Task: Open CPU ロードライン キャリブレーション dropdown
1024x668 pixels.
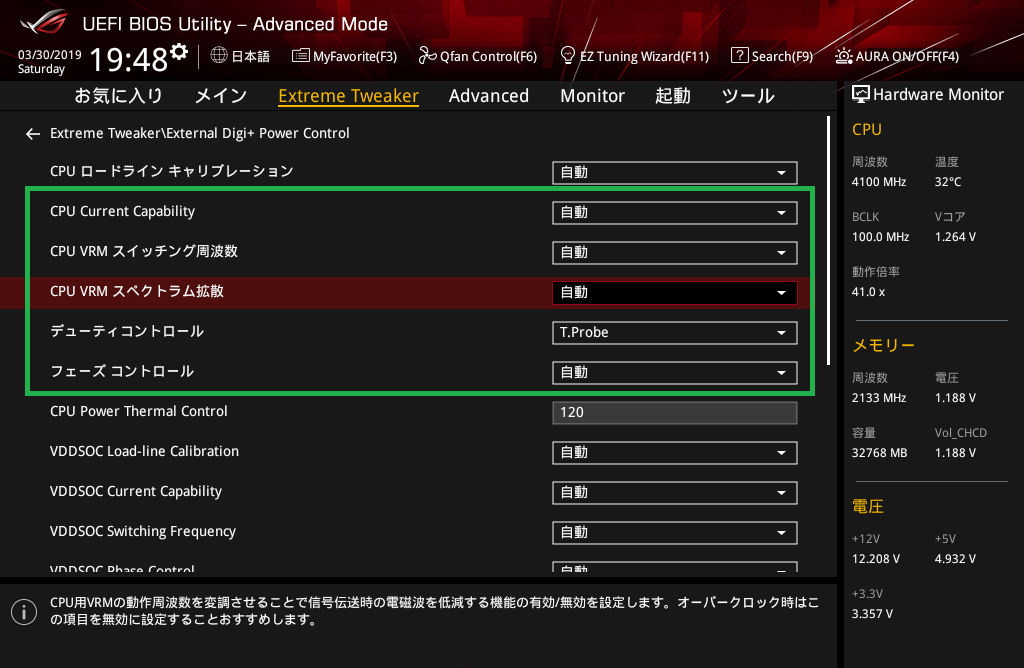Action: (675, 173)
